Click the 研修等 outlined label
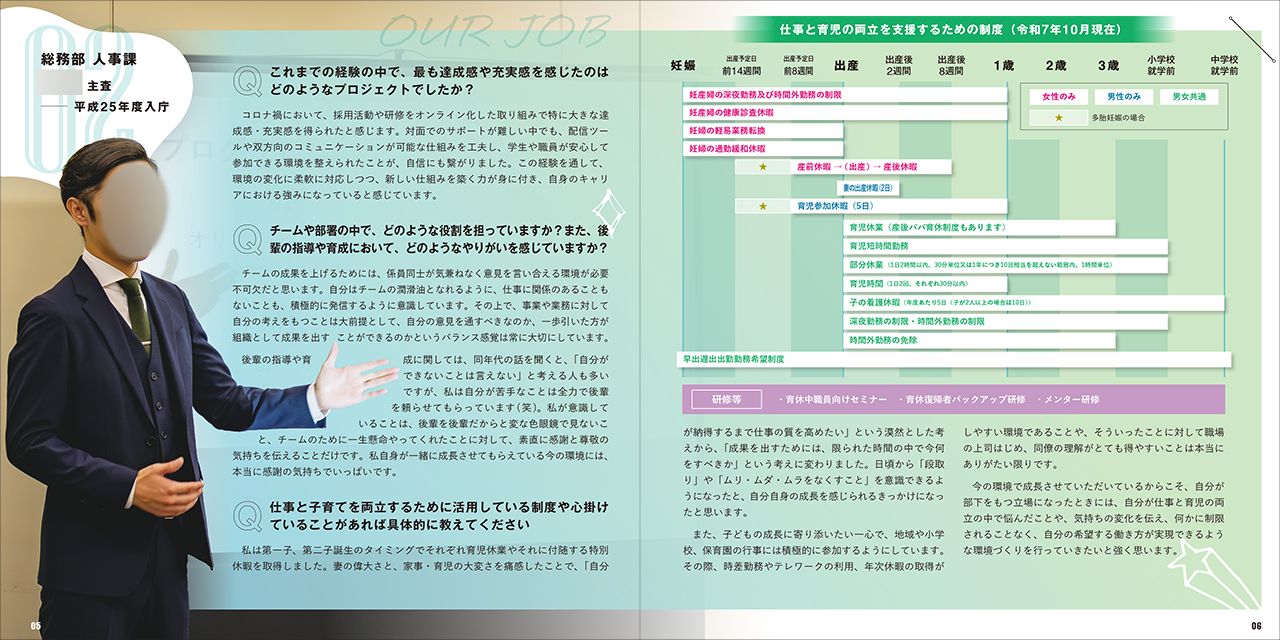1280x640 pixels. coord(726,399)
